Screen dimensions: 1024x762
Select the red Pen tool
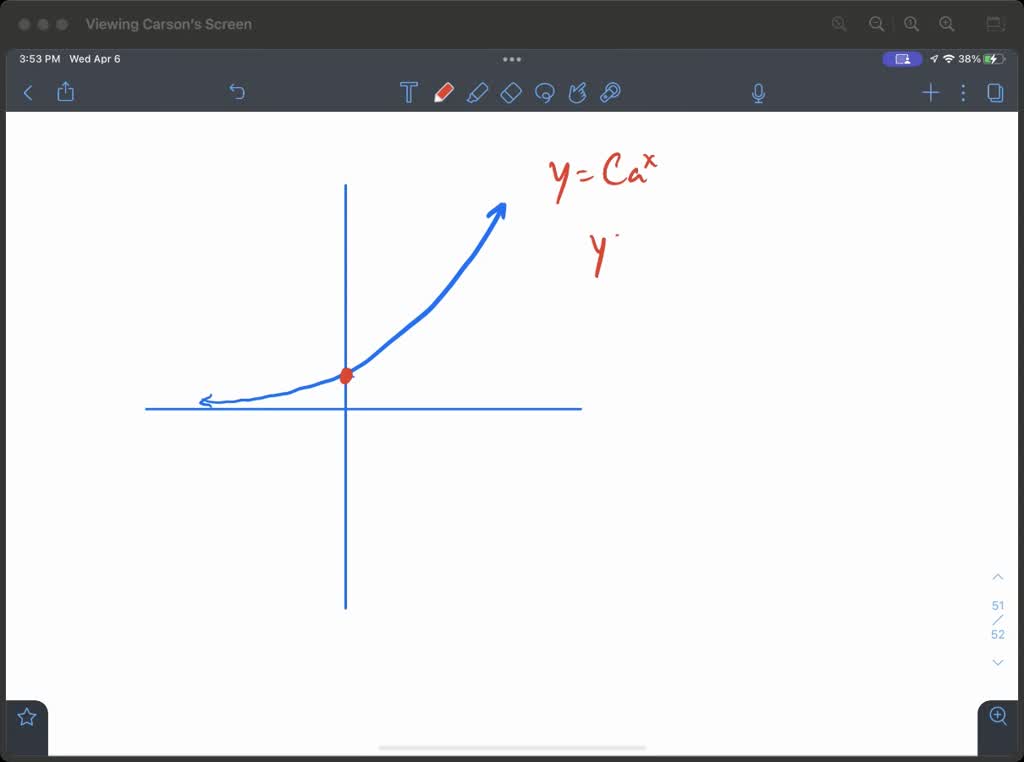pyautogui.click(x=445, y=92)
